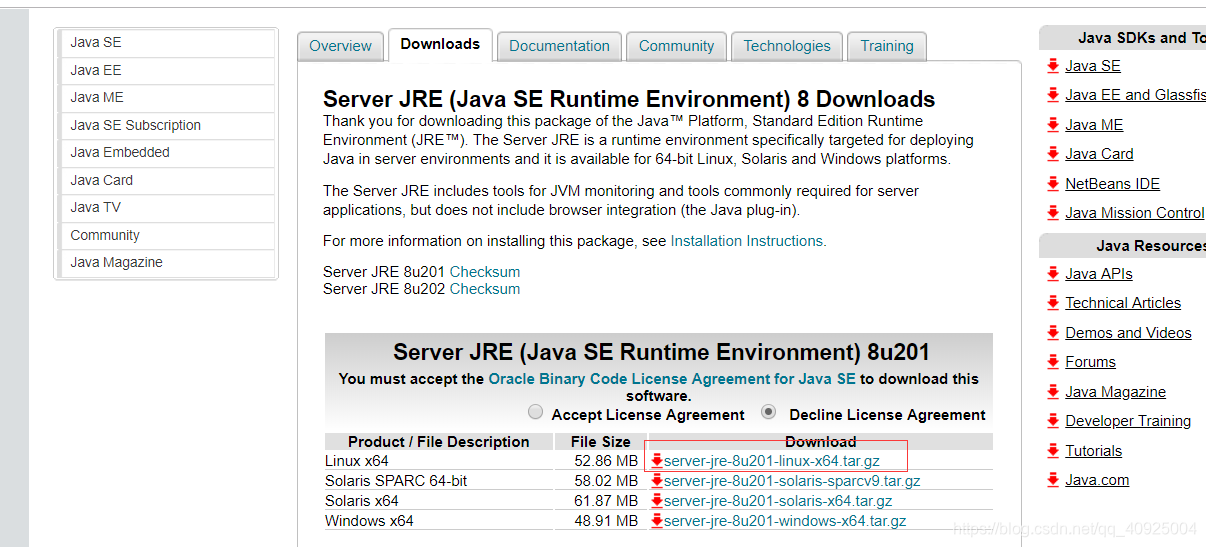Click the download icon for Solaris x64 file
1206x547 pixels.
click(657, 501)
